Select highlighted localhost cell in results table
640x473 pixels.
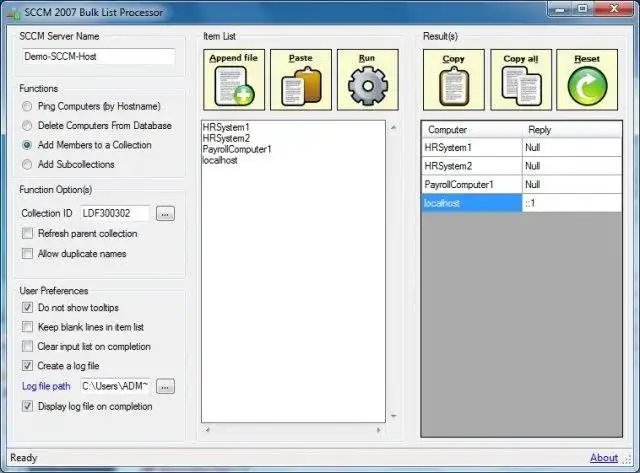[x=472, y=203]
